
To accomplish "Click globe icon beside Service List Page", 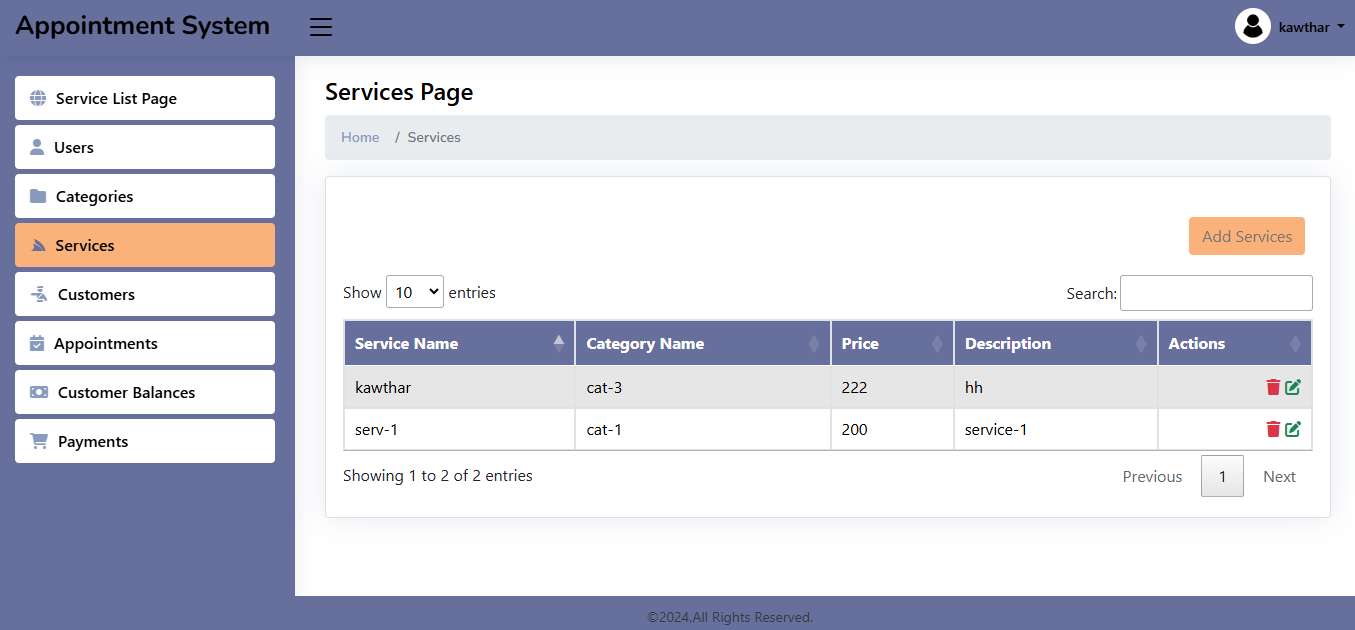I will [x=38, y=98].
